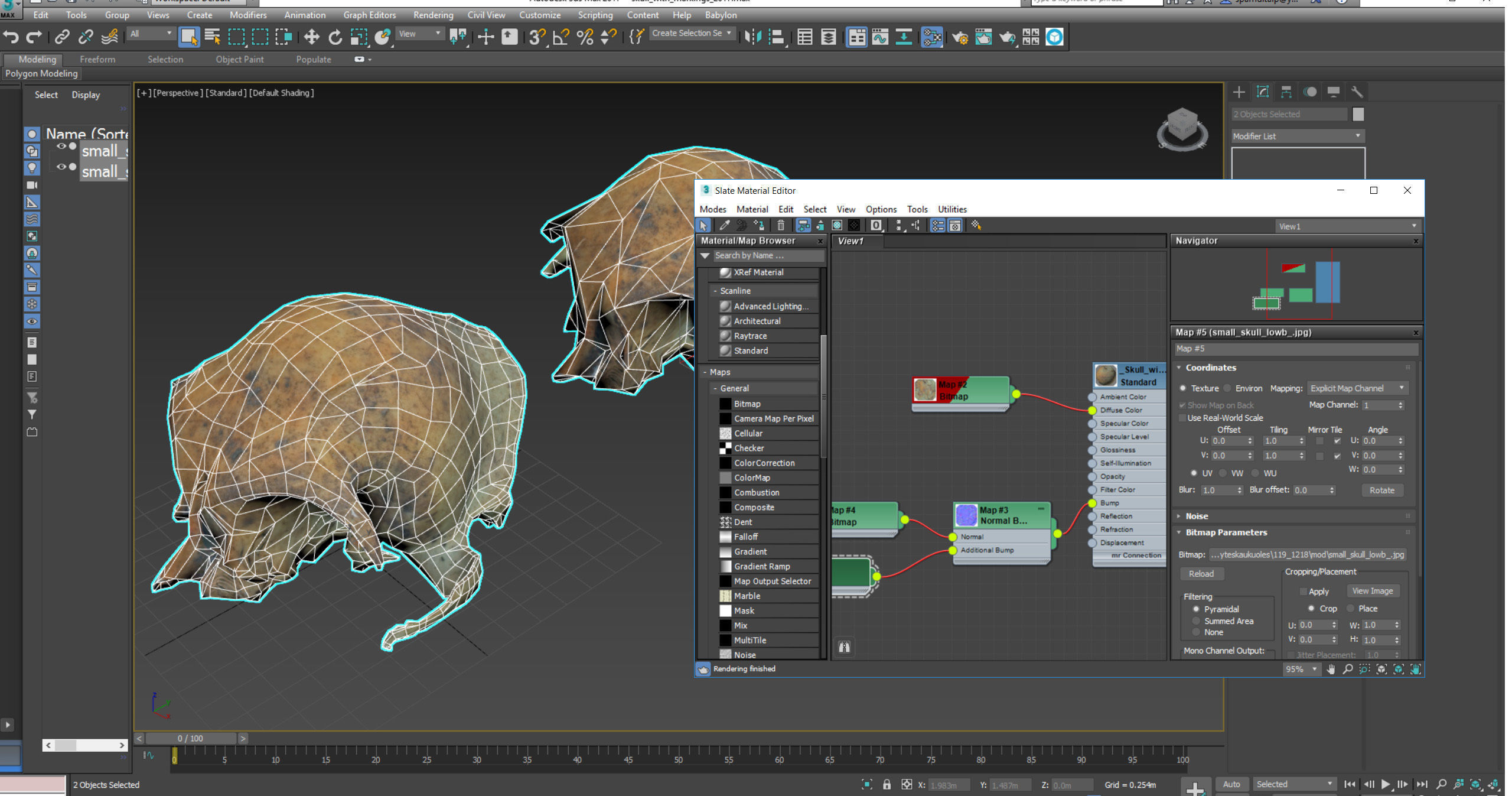Select the Select and Link chain icon
The height and width of the screenshot is (796, 1512).
coord(61,37)
